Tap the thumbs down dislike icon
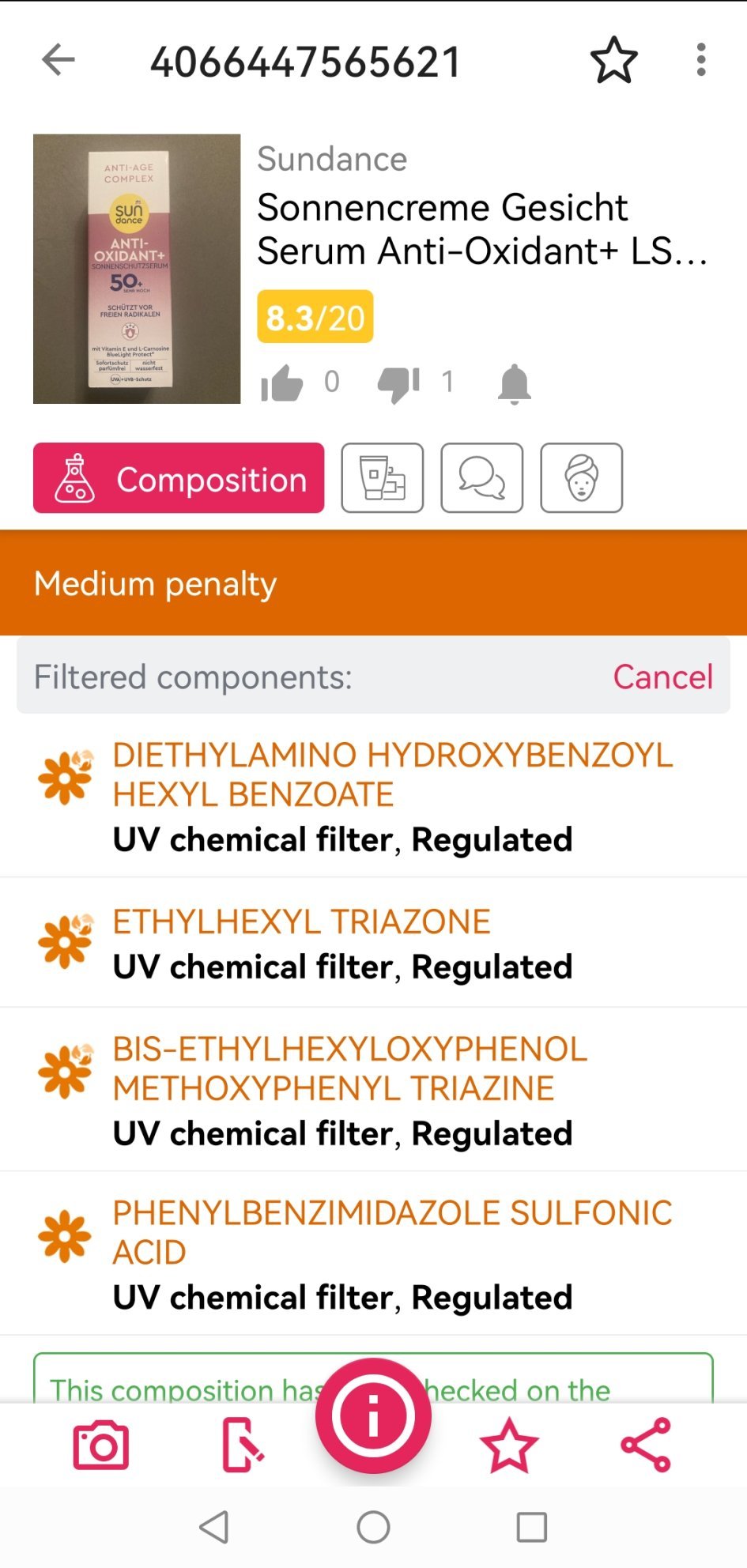The width and height of the screenshot is (747, 1568). (398, 383)
